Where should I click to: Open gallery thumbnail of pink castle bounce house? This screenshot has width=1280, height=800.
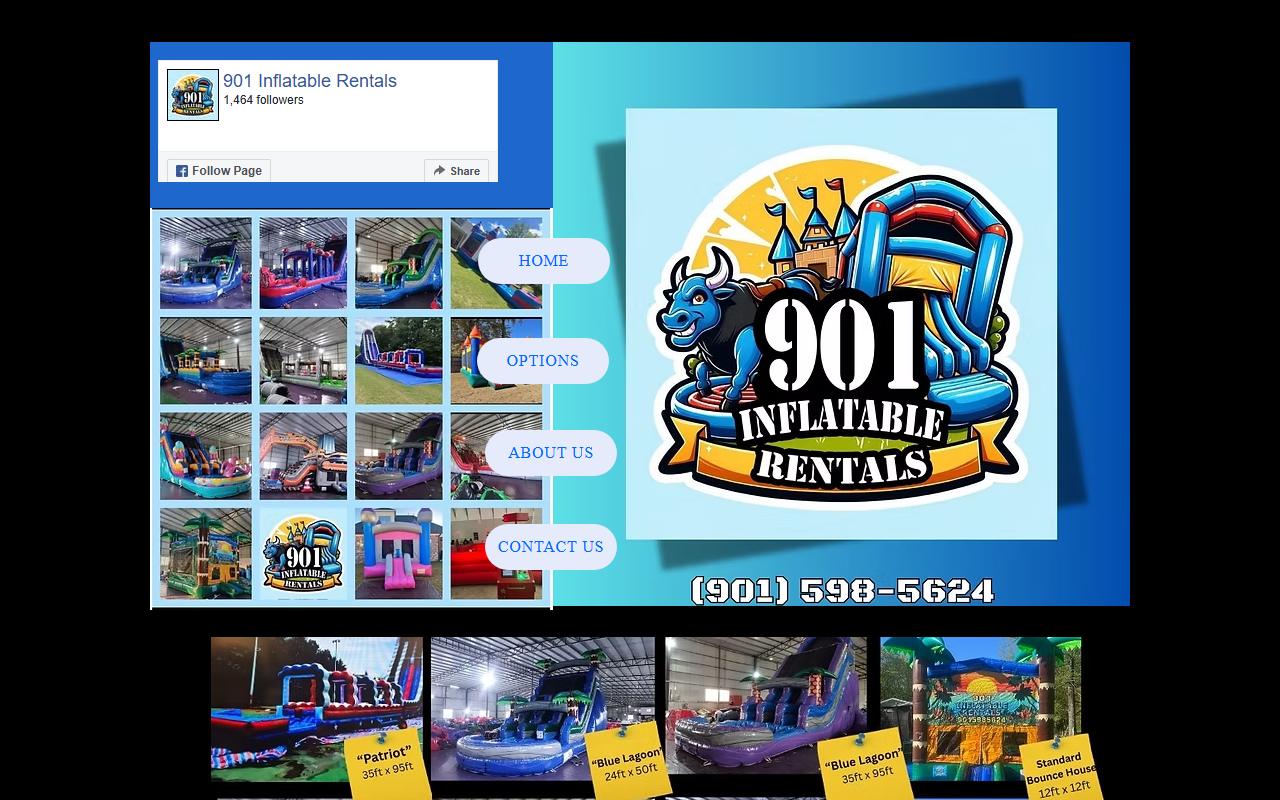pos(399,553)
